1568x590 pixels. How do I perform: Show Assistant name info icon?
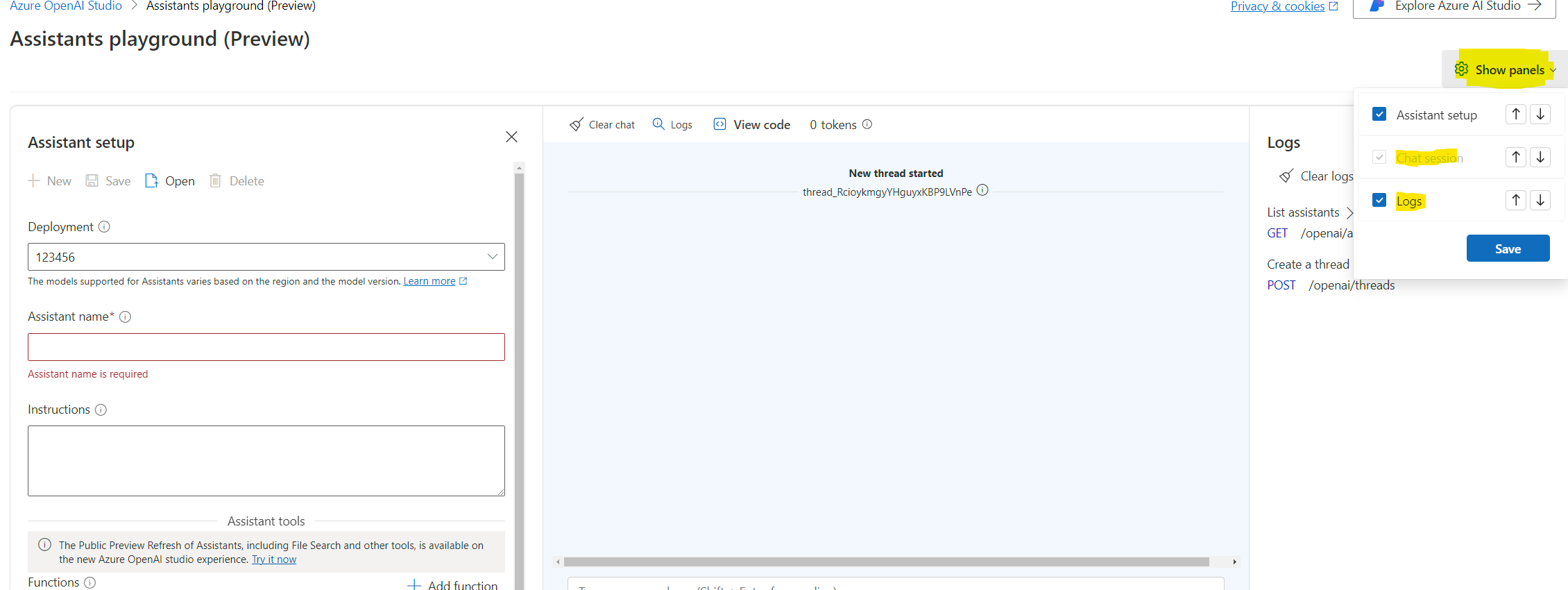coord(125,317)
